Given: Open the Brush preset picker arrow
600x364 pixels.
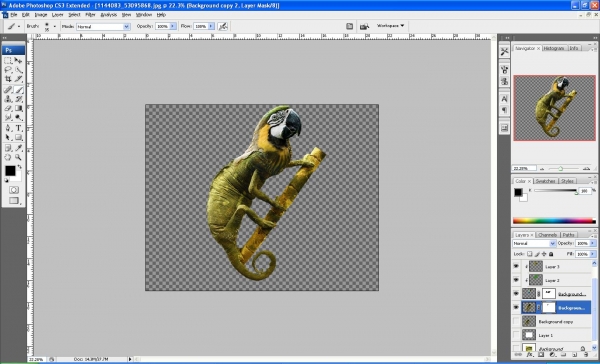Looking at the screenshot, I should (54, 26).
